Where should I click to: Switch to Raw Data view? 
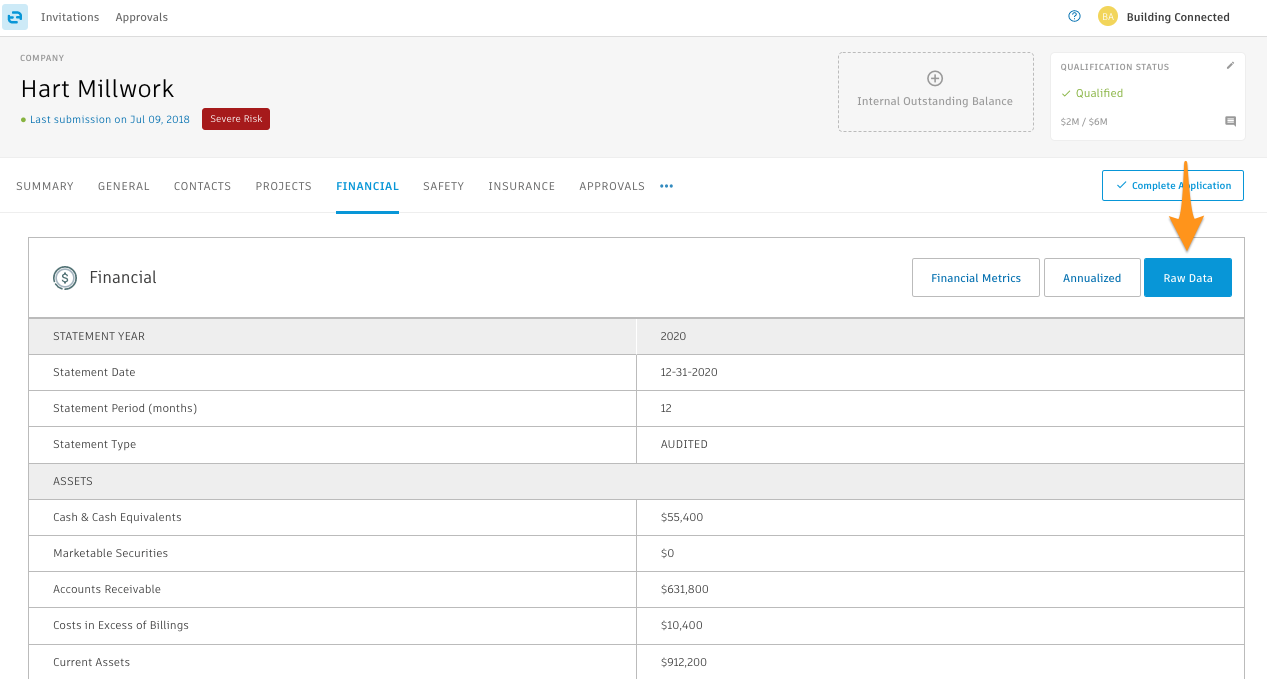pos(1187,278)
